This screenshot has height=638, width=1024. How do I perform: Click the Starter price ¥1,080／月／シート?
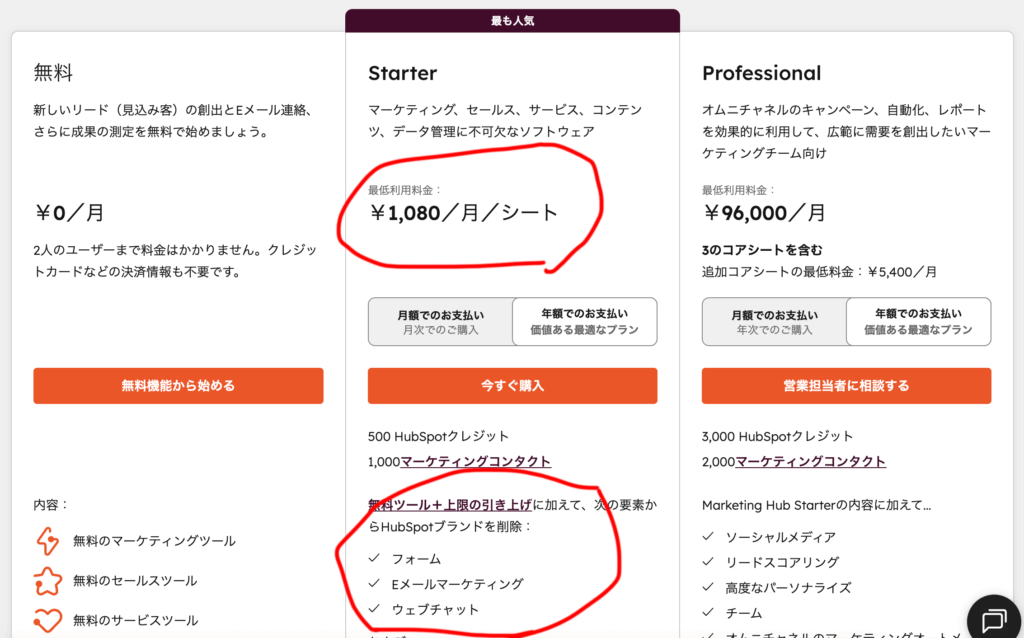[464, 212]
